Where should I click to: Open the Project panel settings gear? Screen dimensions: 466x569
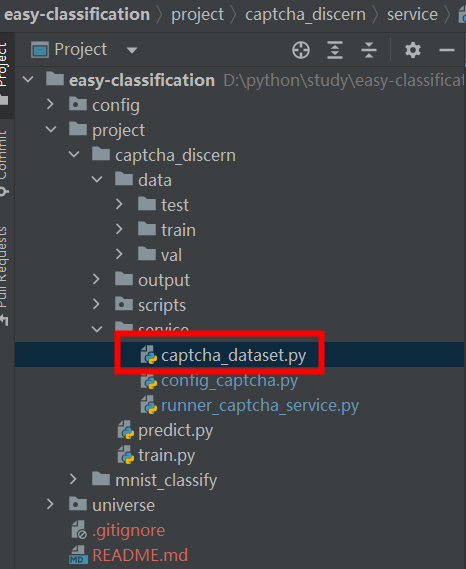(413, 50)
